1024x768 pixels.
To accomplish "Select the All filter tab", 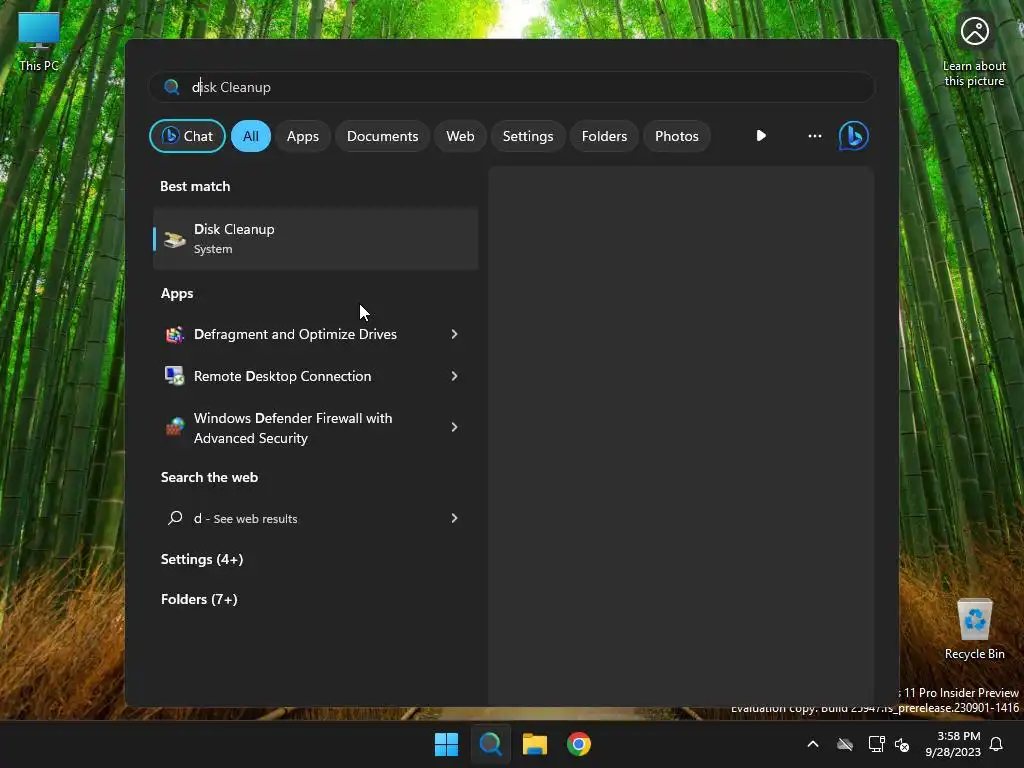I will pos(251,136).
